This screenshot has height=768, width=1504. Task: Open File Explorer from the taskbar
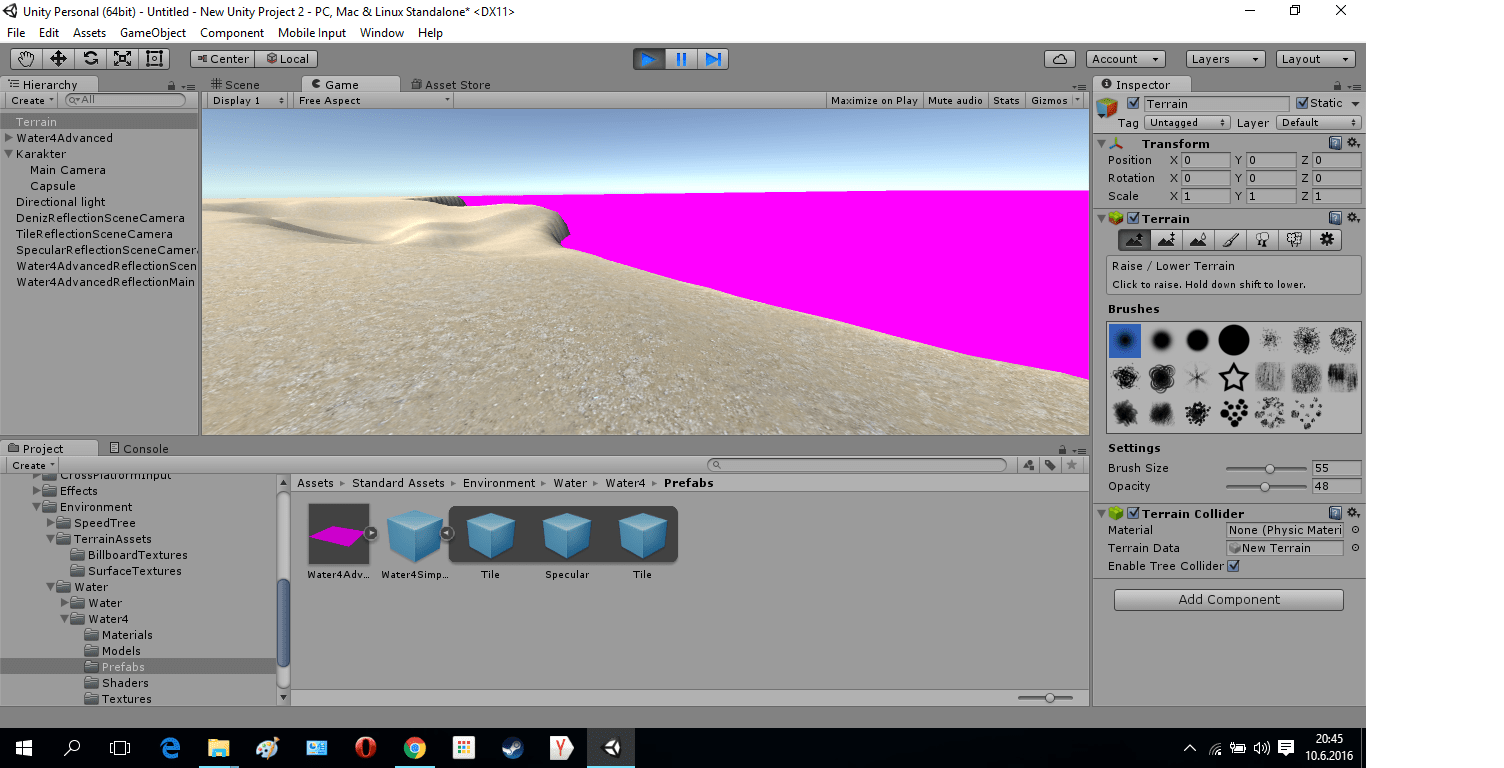tap(219, 748)
